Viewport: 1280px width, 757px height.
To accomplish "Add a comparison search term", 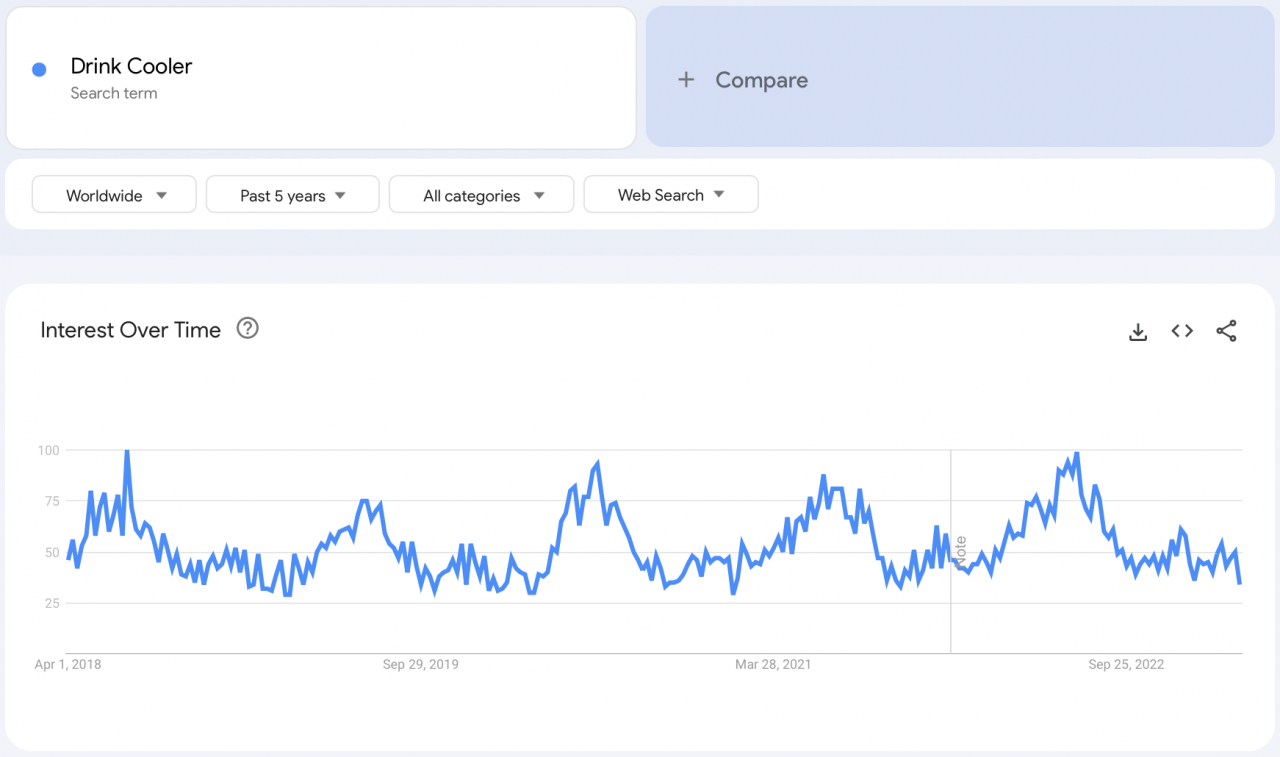I will point(761,79).
